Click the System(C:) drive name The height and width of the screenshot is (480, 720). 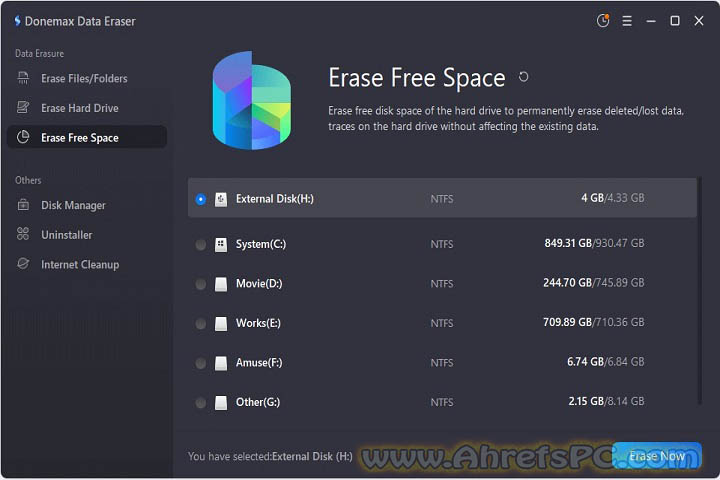tap(261, 243)
